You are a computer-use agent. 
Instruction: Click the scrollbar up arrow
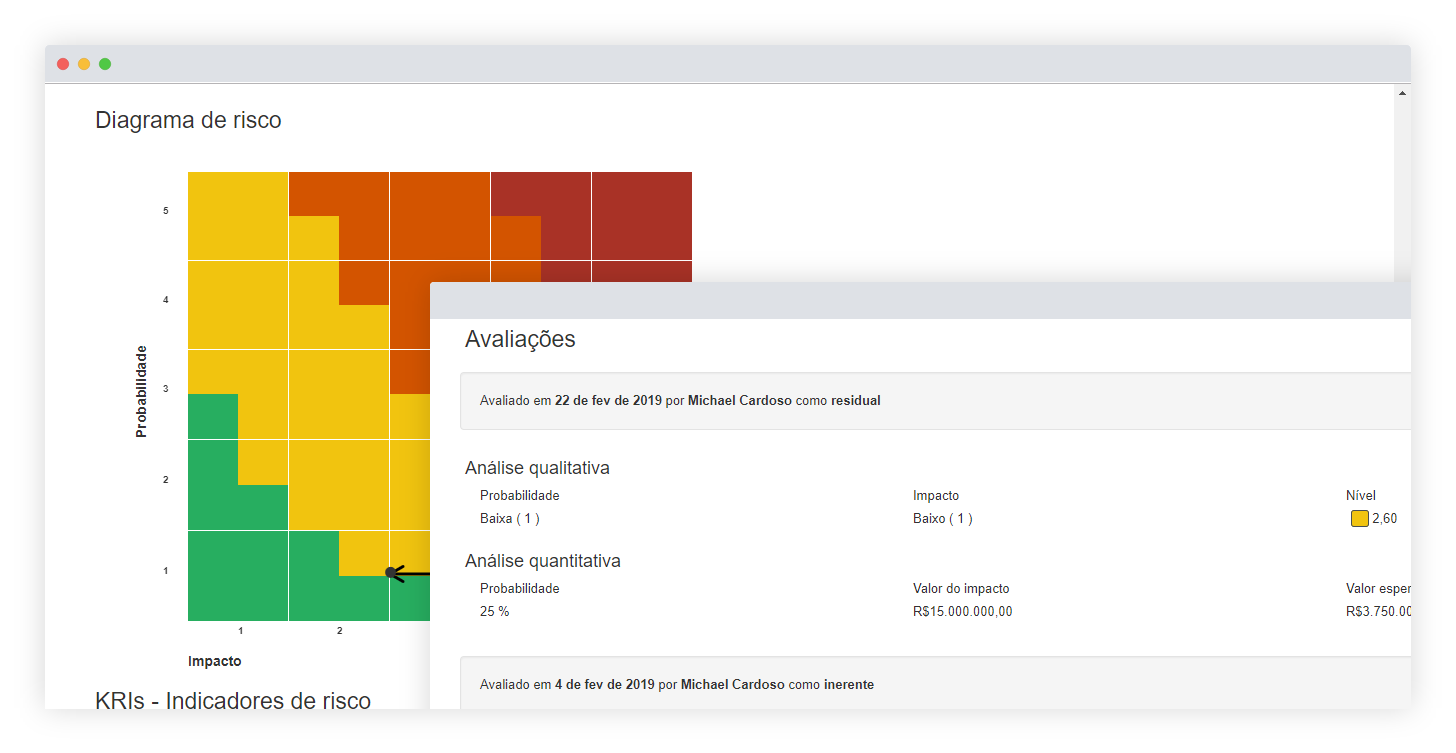click(x=1402, y=93)
